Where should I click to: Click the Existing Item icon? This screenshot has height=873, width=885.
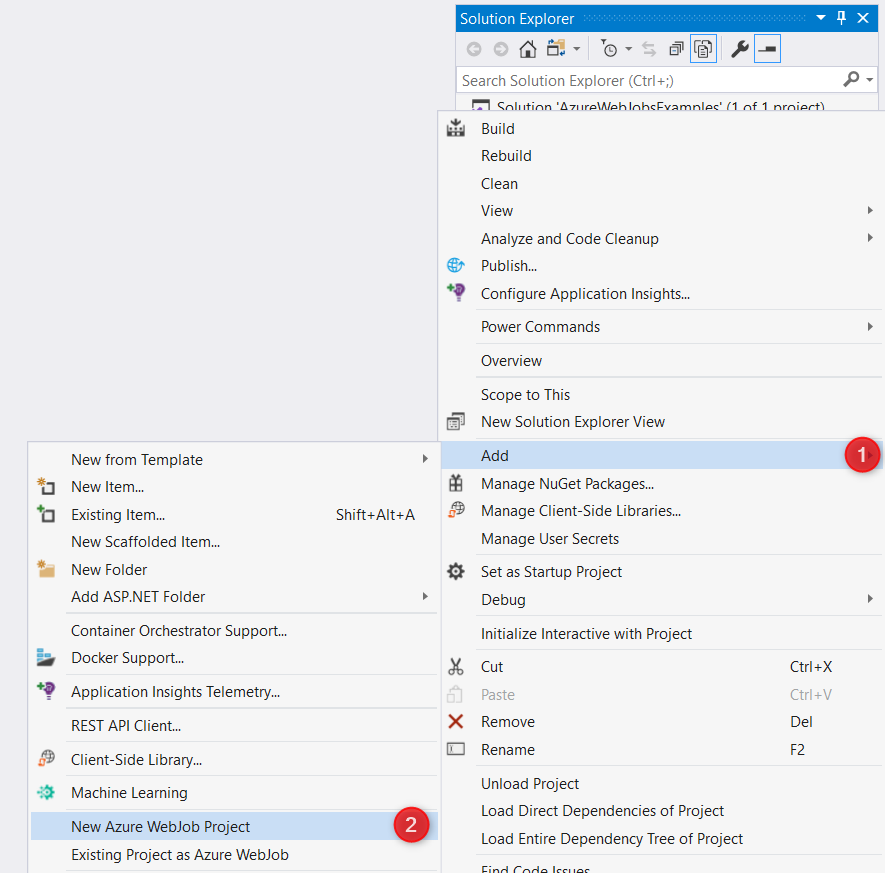tap(46, 514)
